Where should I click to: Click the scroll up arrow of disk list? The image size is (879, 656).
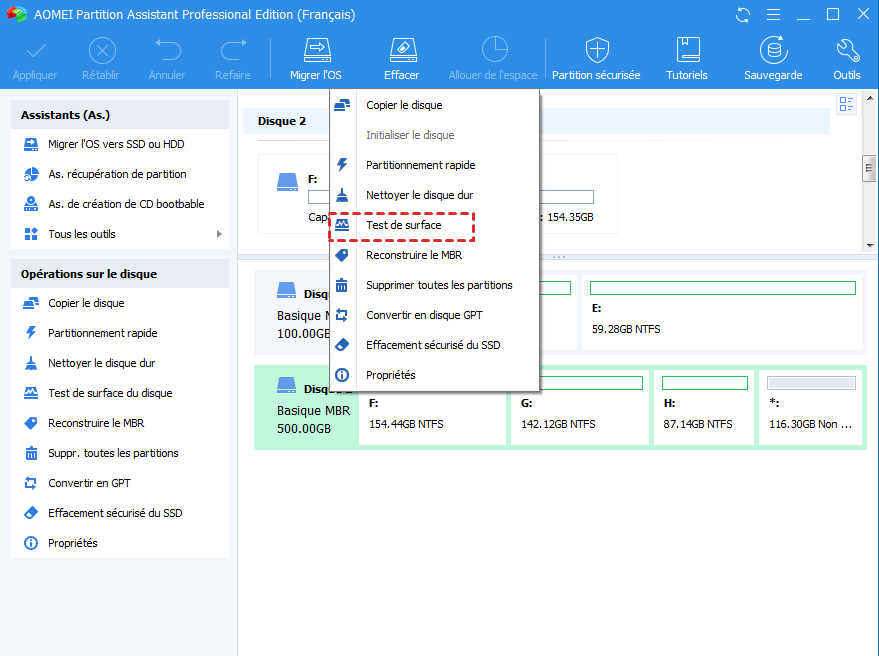(x=869, y=98)
